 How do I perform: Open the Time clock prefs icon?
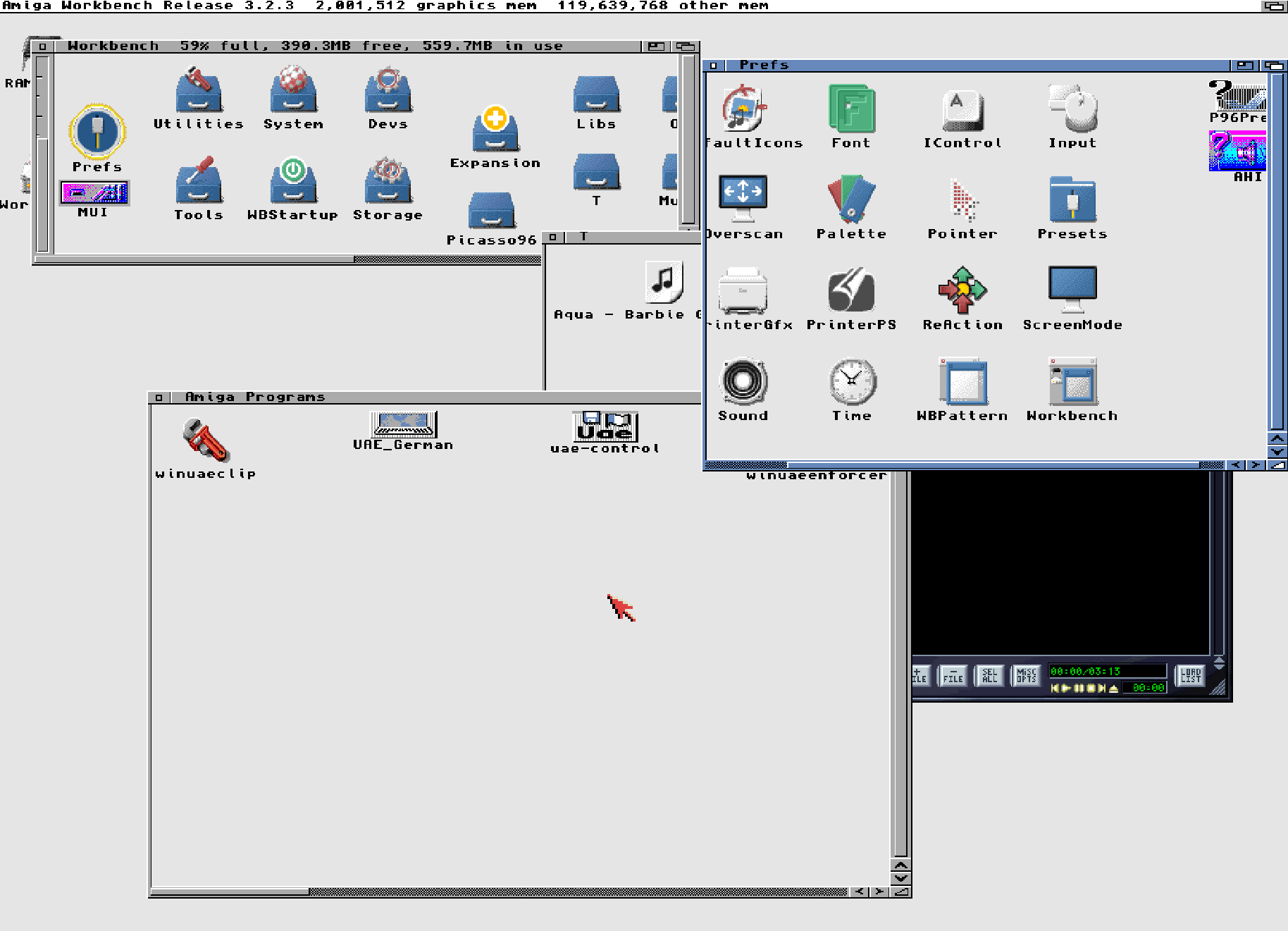point(852,381)
